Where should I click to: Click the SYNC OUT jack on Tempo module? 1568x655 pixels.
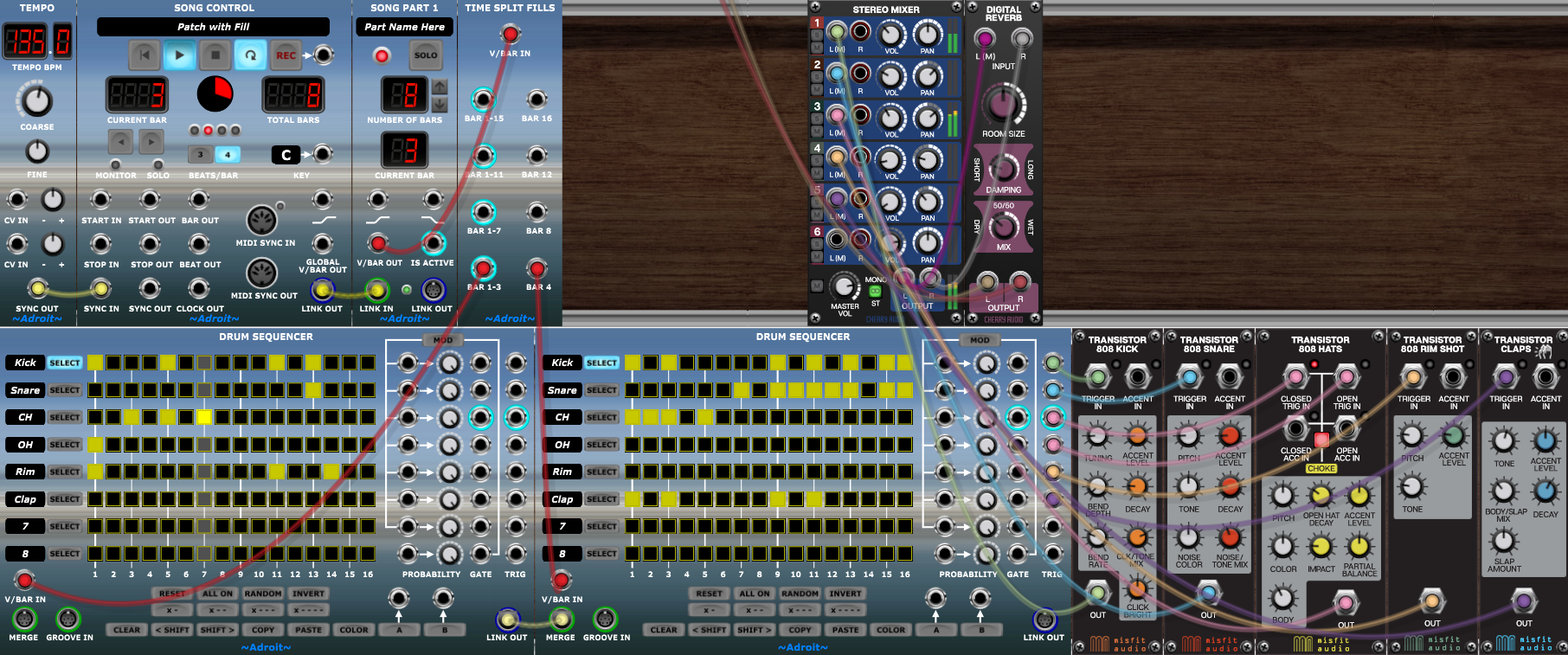point(37,288)
